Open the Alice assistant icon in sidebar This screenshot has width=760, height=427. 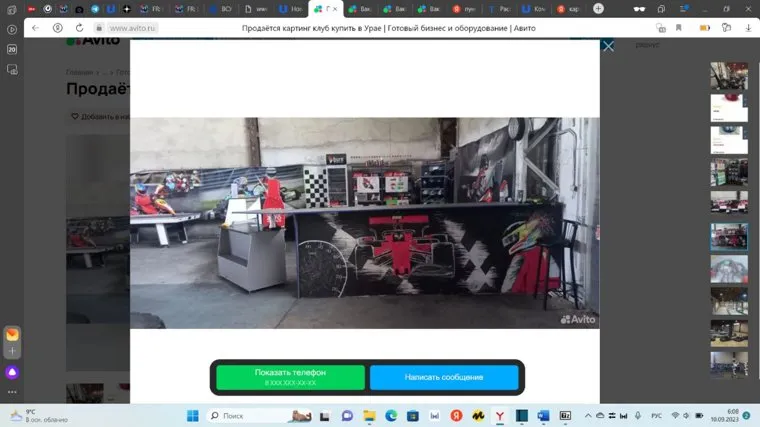pyautogui.click(x=12, y=372)
